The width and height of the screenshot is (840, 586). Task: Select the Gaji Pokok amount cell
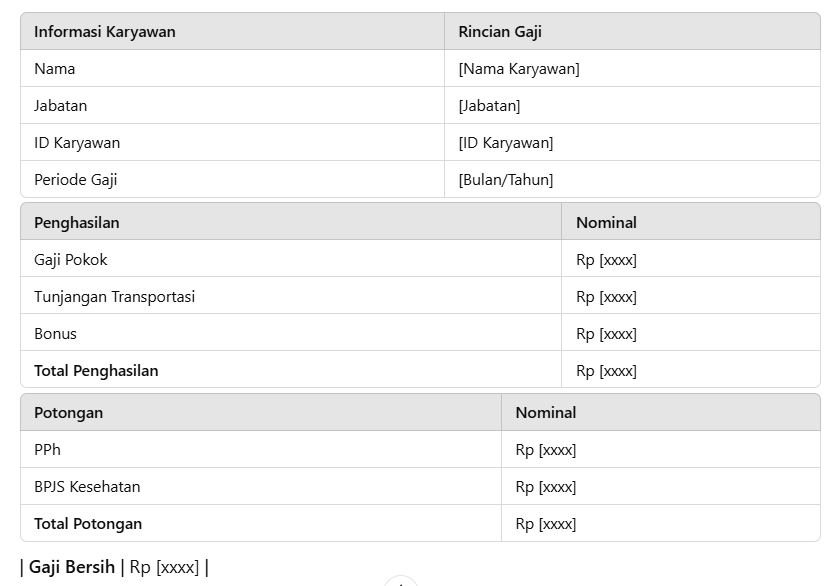(691, 260)
